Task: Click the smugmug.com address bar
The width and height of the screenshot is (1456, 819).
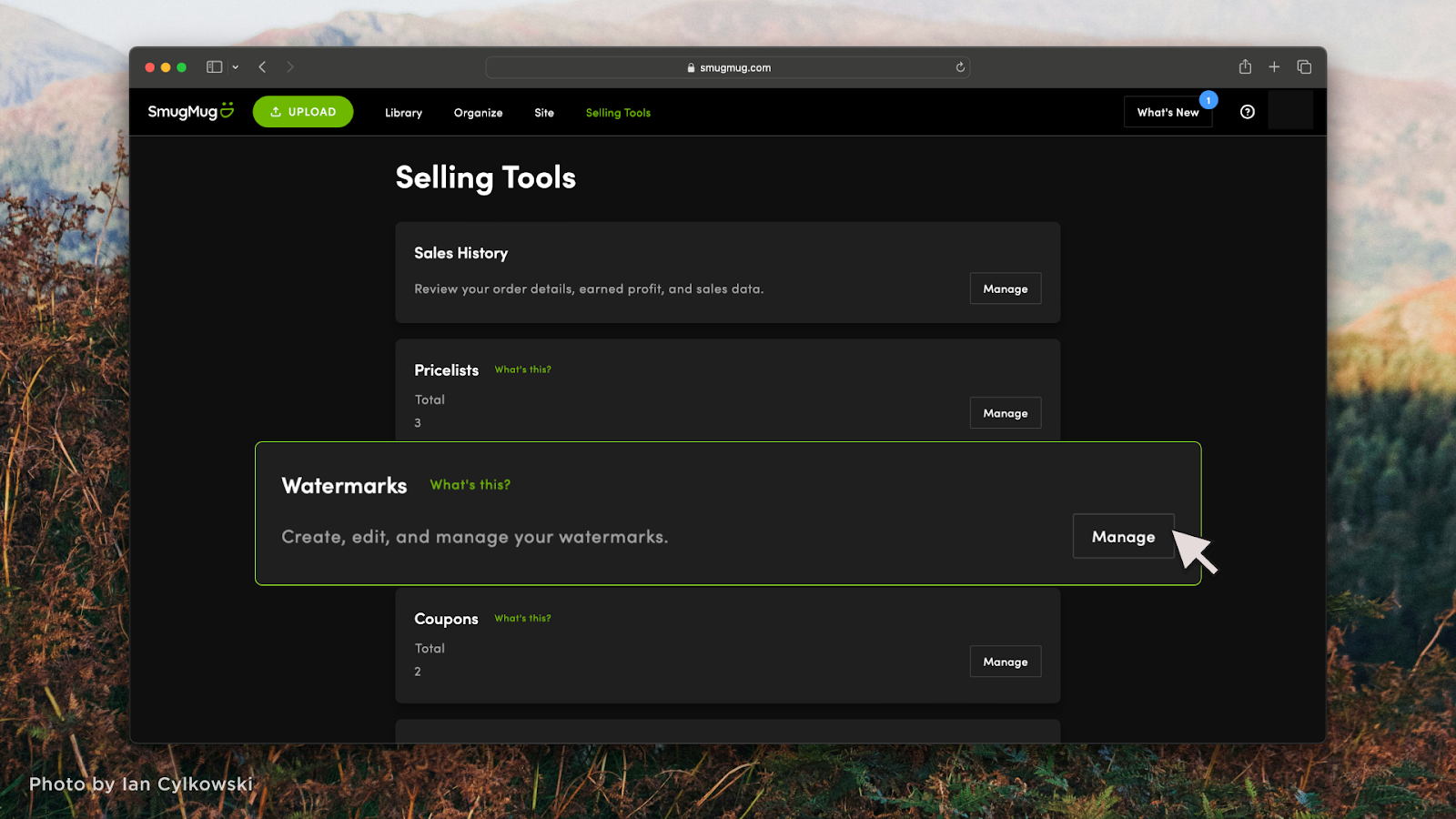Action: pos(727,67)
